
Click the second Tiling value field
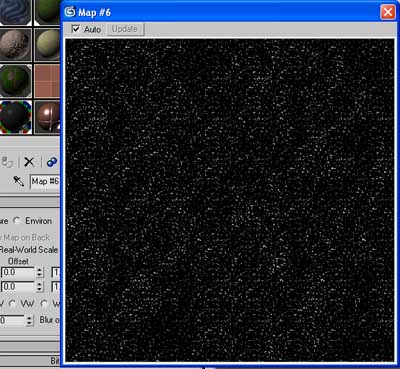pos(56,287)
